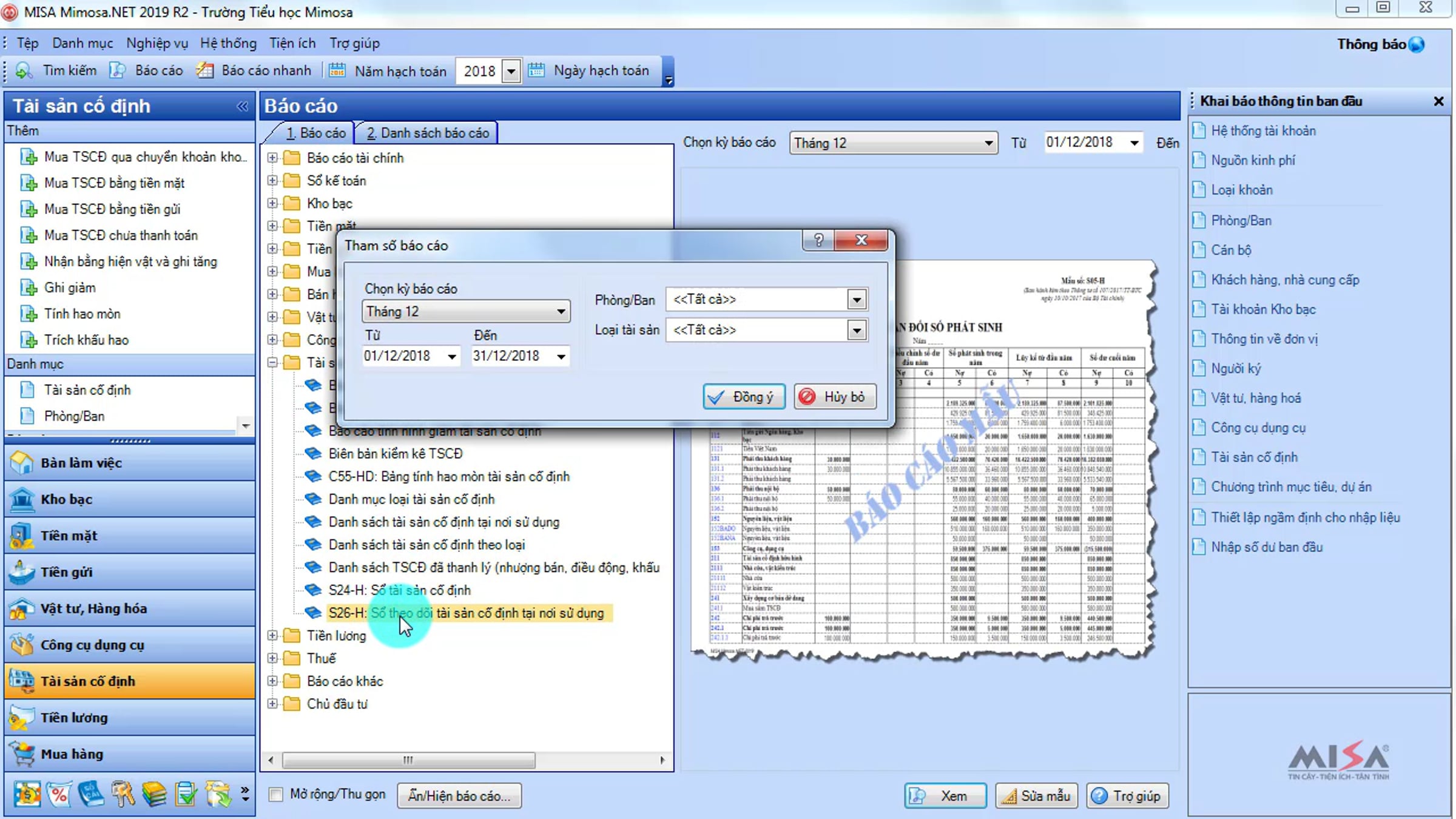1456x819 pixels.
Task: Click the Xem button
Action: pos(945,796)
